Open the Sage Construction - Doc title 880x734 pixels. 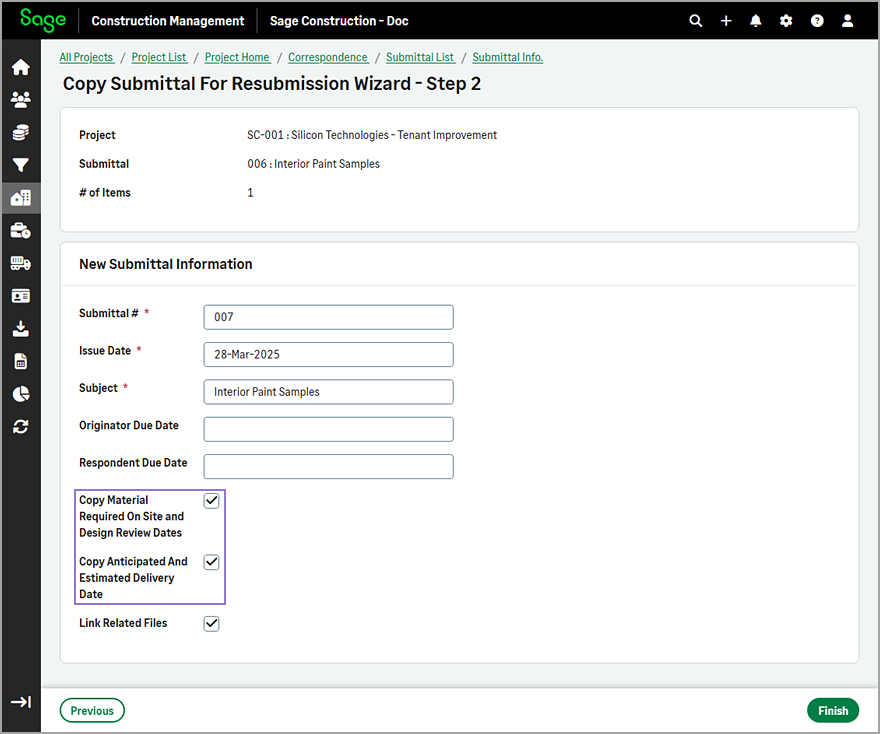point(339,21)
